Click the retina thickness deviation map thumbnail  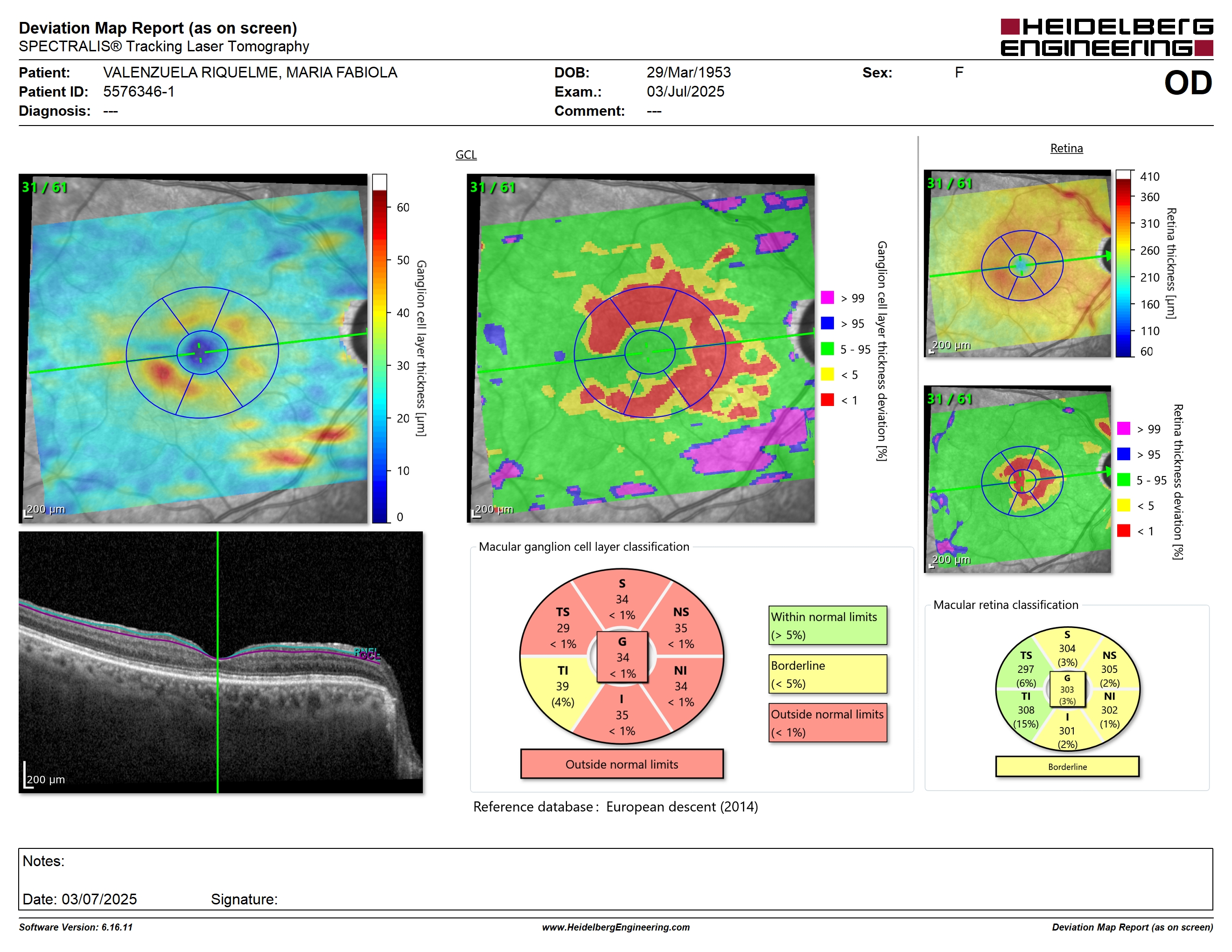click(1017, 479)
